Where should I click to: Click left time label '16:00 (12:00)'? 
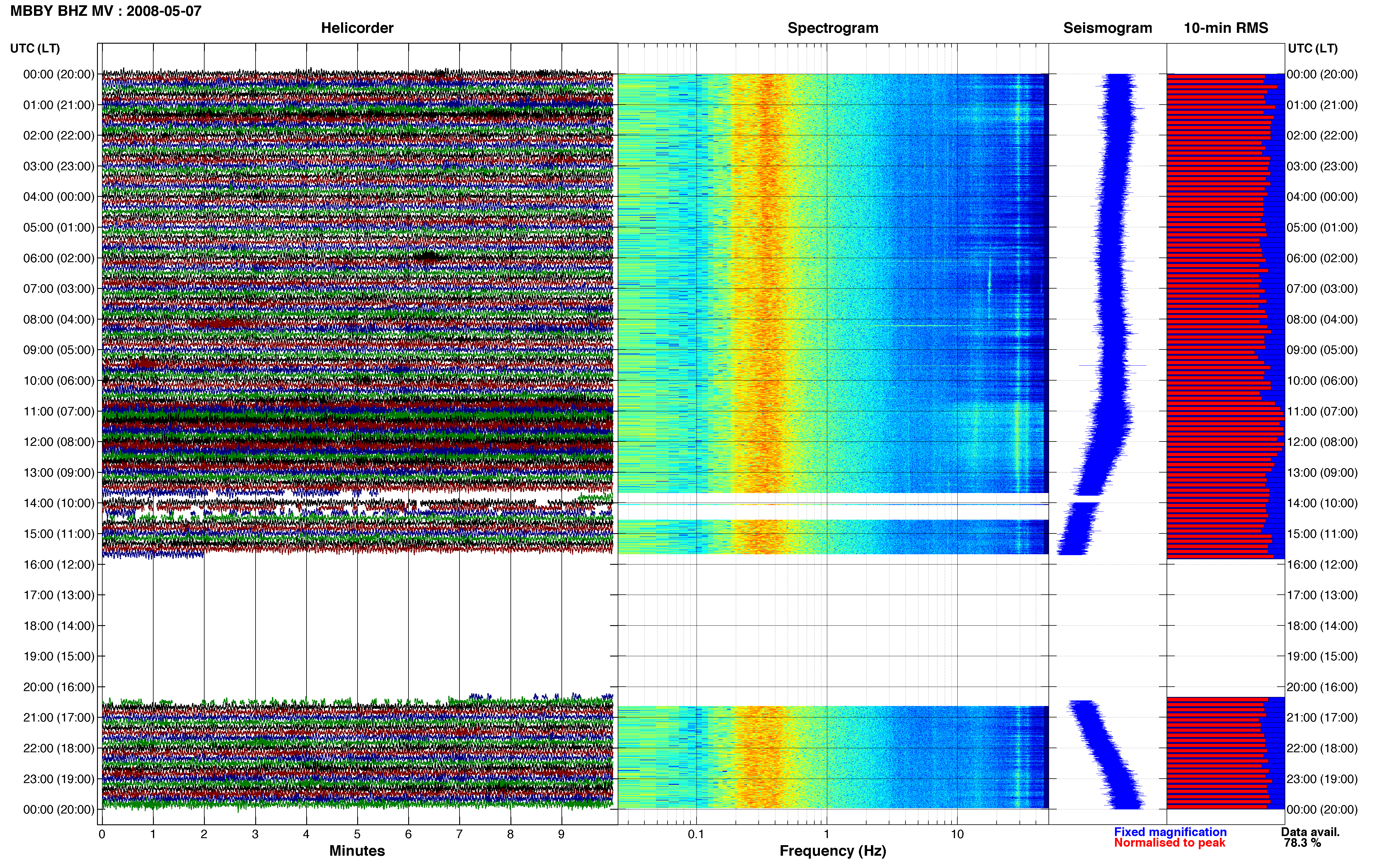coord(59,564)
